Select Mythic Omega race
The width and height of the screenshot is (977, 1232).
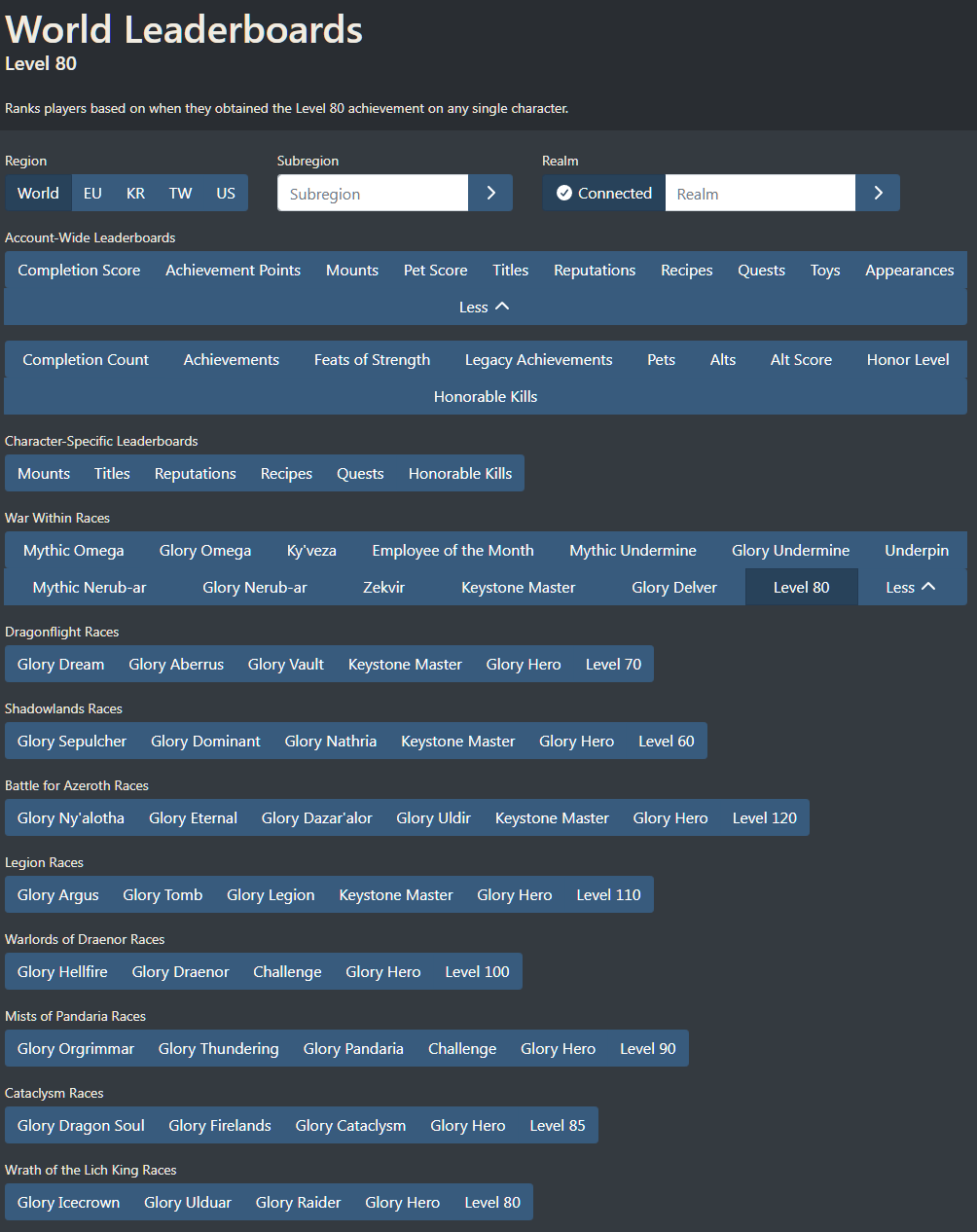pyautogui.click(x=74, y=550)
